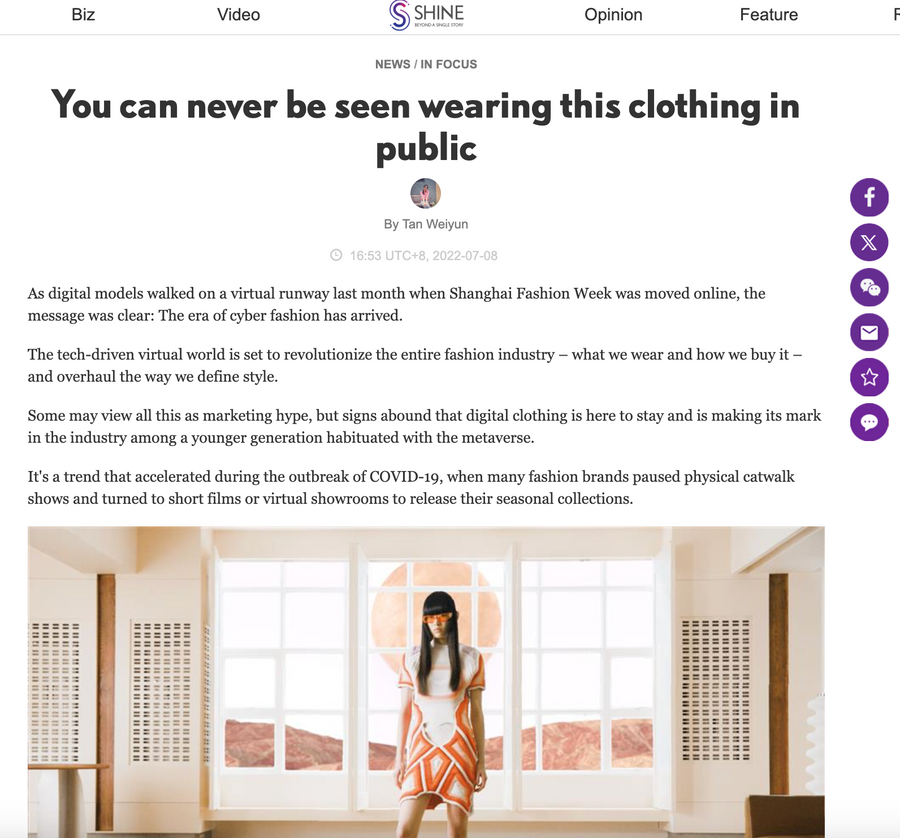900x838 pixels.
Task: Share article on X
Action: (869, 242)
